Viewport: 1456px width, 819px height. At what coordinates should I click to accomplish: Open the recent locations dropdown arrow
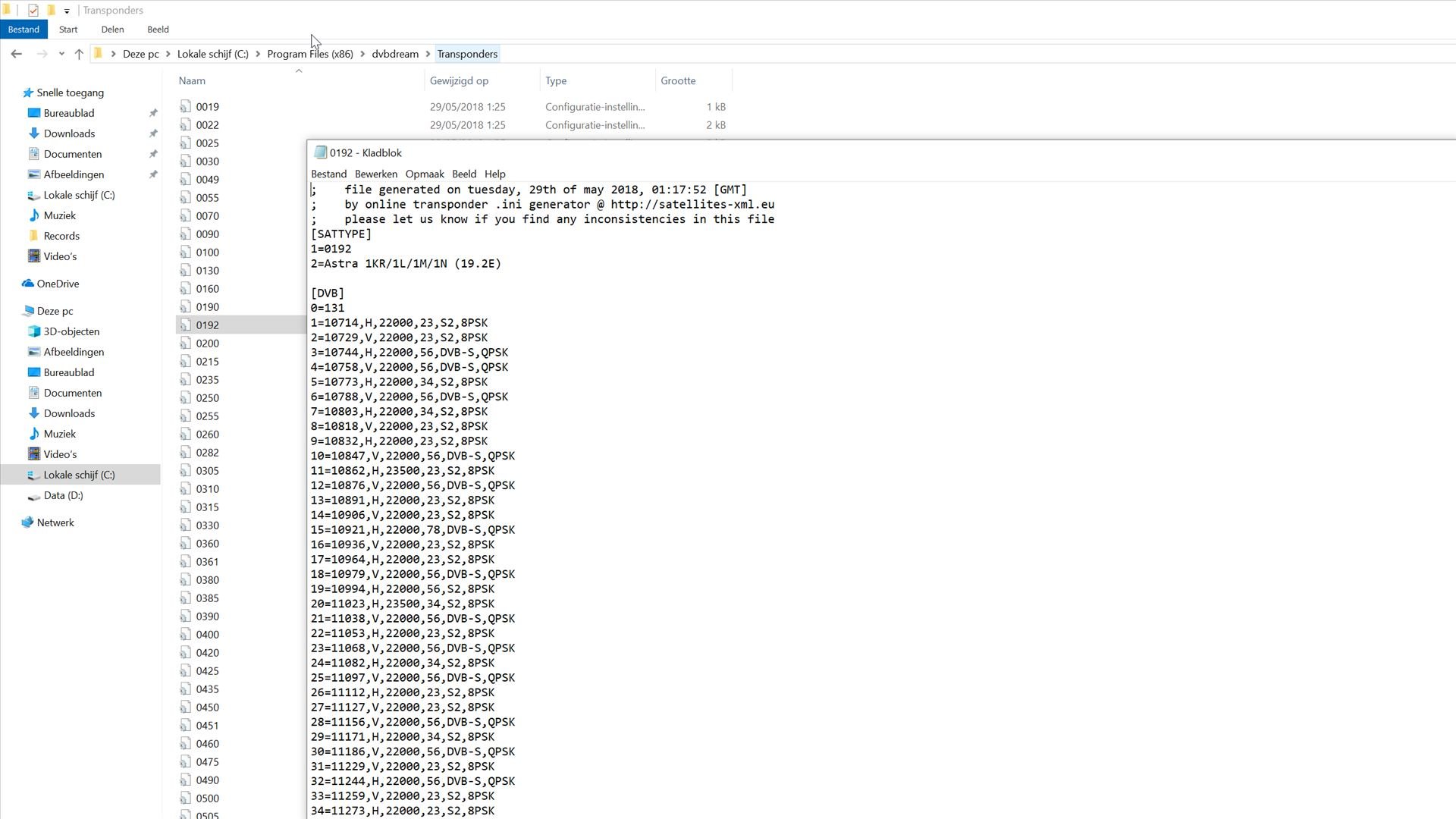61,54
